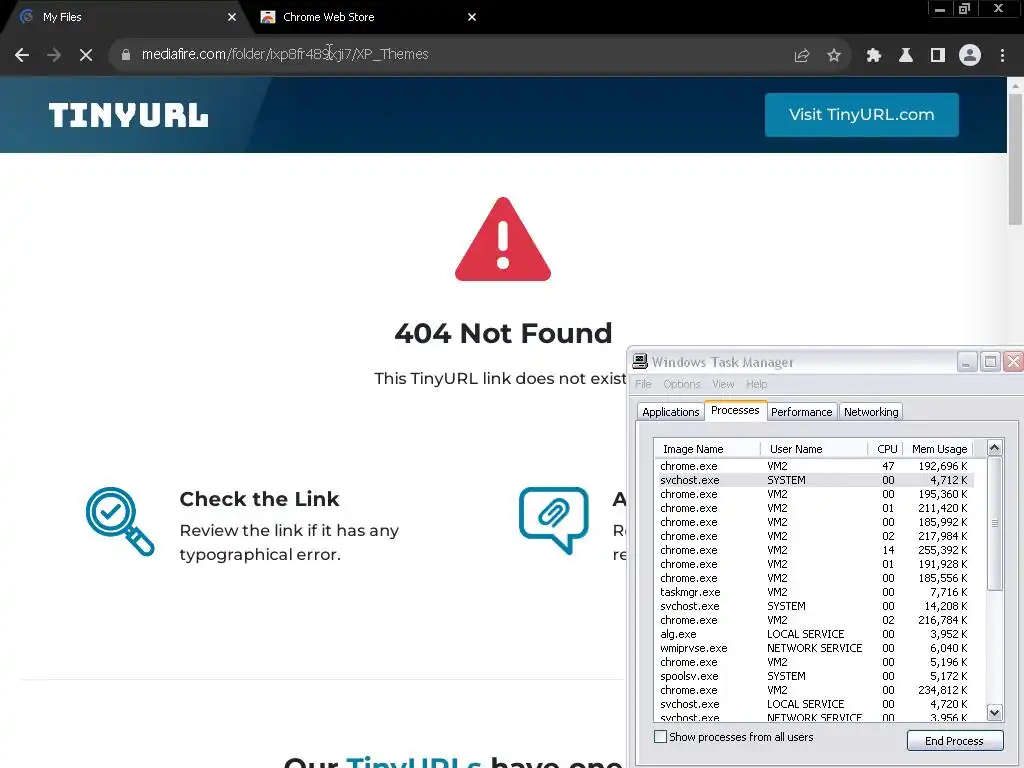The width and height of the screenshot is (1024, 768).
Task: Click the process list scrollbar thumb
Action: (994, 523)
